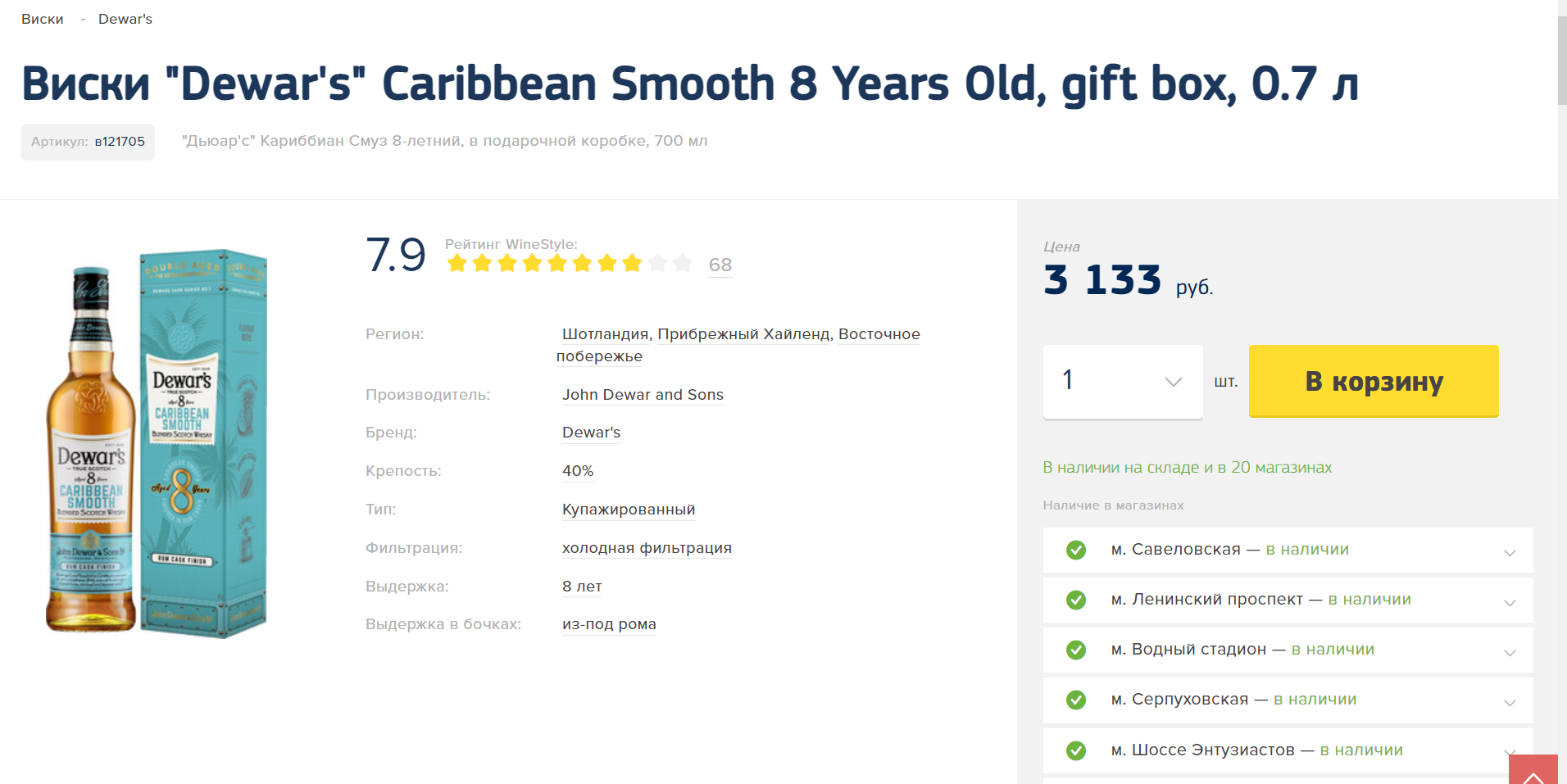Expand the м. Серпуховская store row
This screenshot has height=784, width=1567.
[x=1510, y=702]
